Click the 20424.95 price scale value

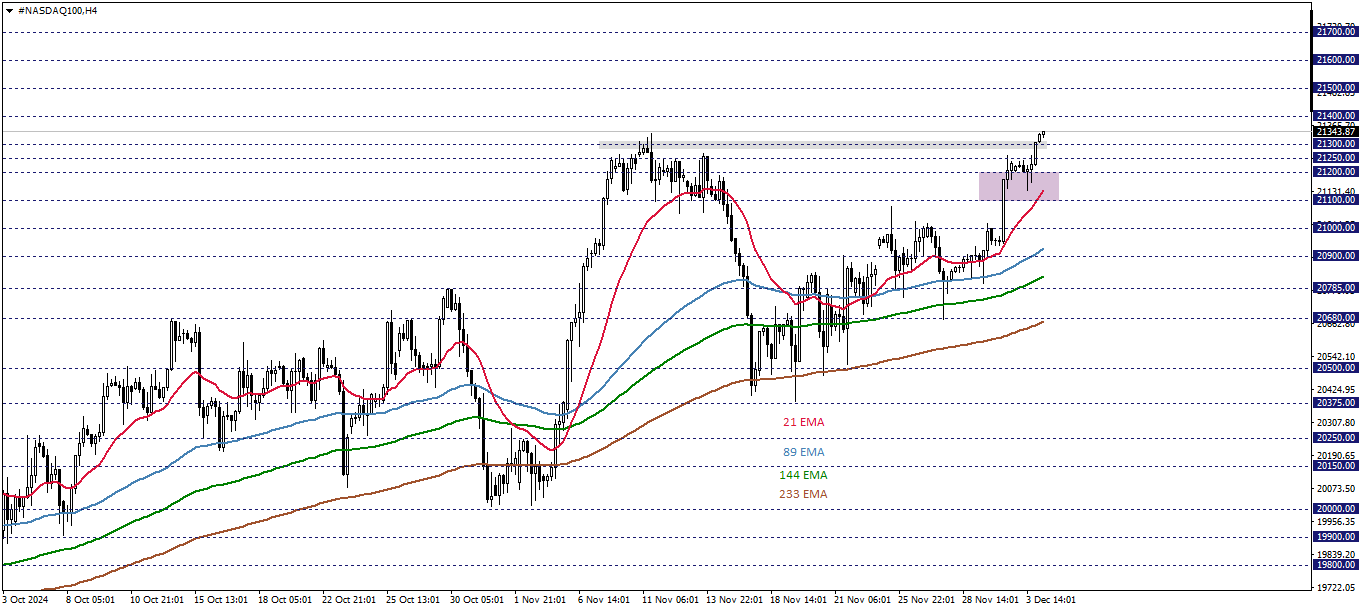(1336, 389)
